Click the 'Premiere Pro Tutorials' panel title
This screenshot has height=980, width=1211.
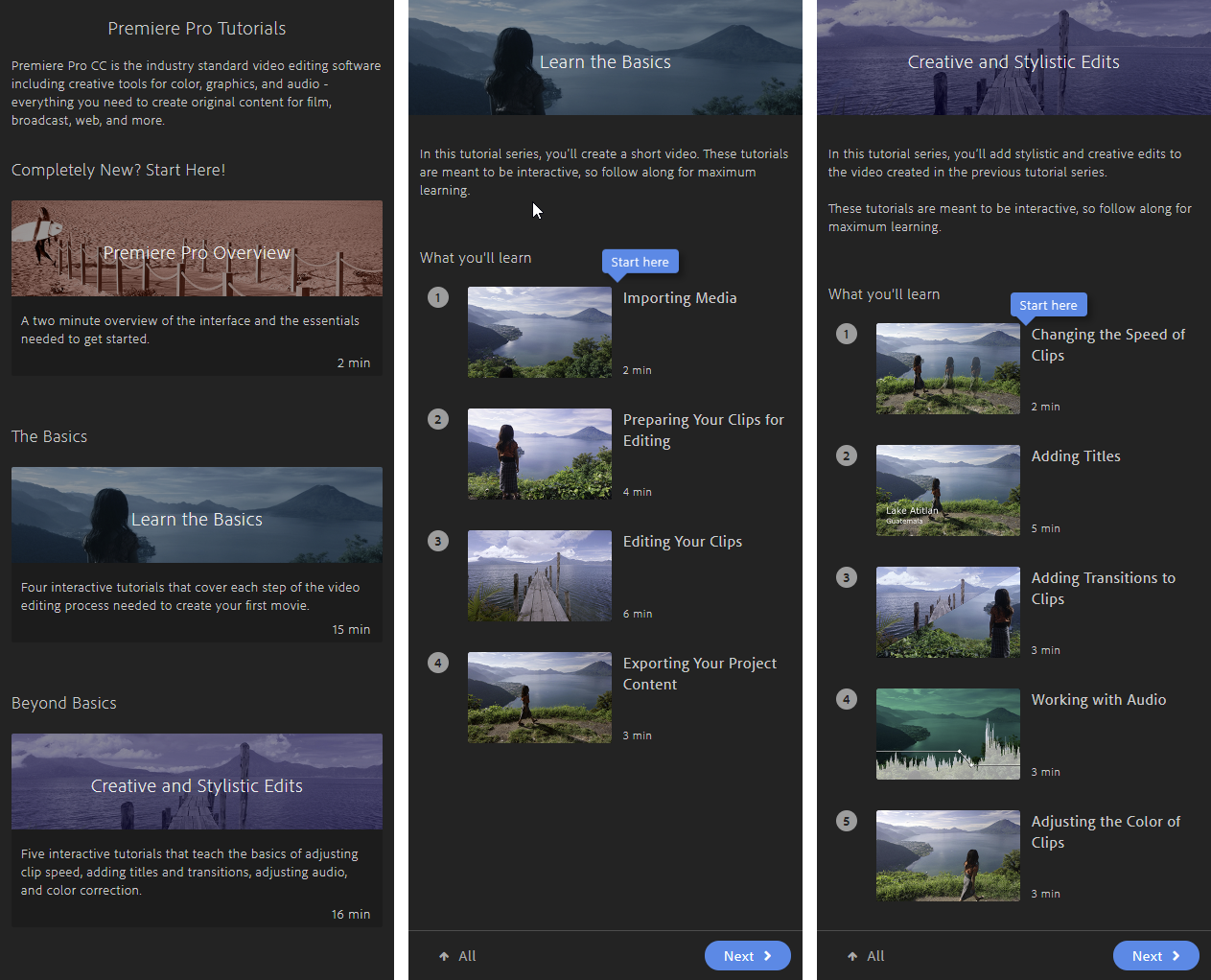click(197, 29)
